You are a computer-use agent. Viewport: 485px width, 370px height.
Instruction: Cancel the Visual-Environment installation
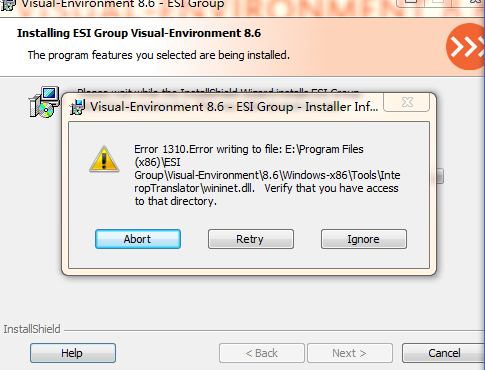[x=443, y=353]
